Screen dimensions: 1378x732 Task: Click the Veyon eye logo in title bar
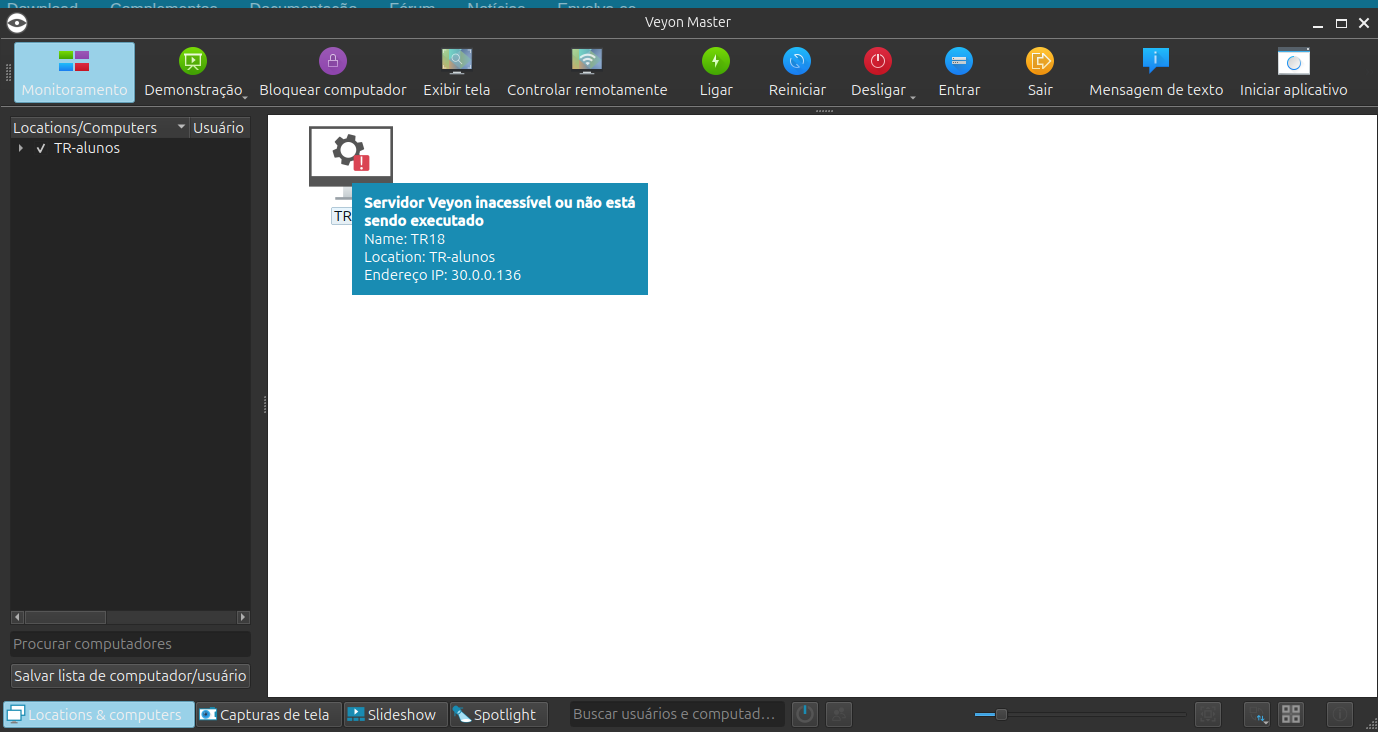[x=17, y=23]
